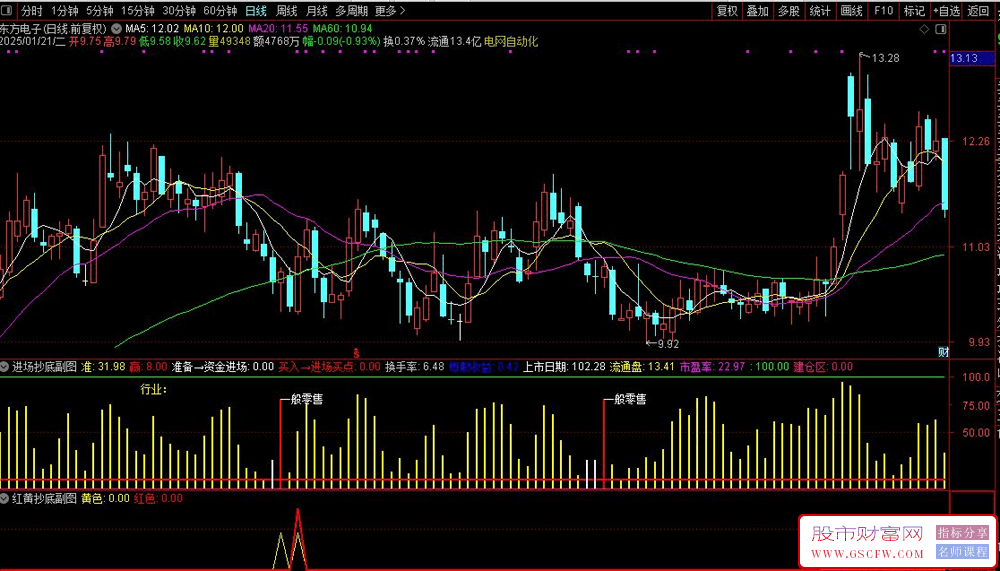Open the F10 company info
The width and height of the screenshot is (1000, 571).
[x=883, y=11]
